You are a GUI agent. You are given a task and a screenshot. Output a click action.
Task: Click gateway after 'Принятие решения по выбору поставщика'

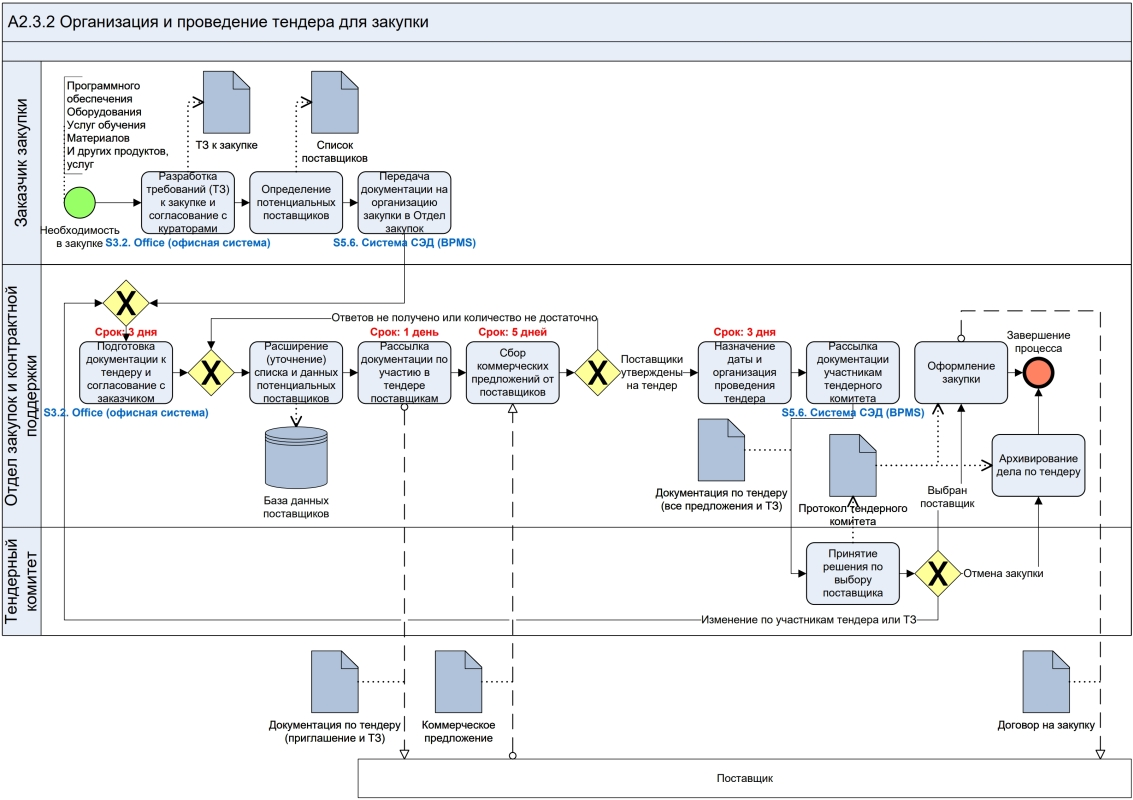938,573
